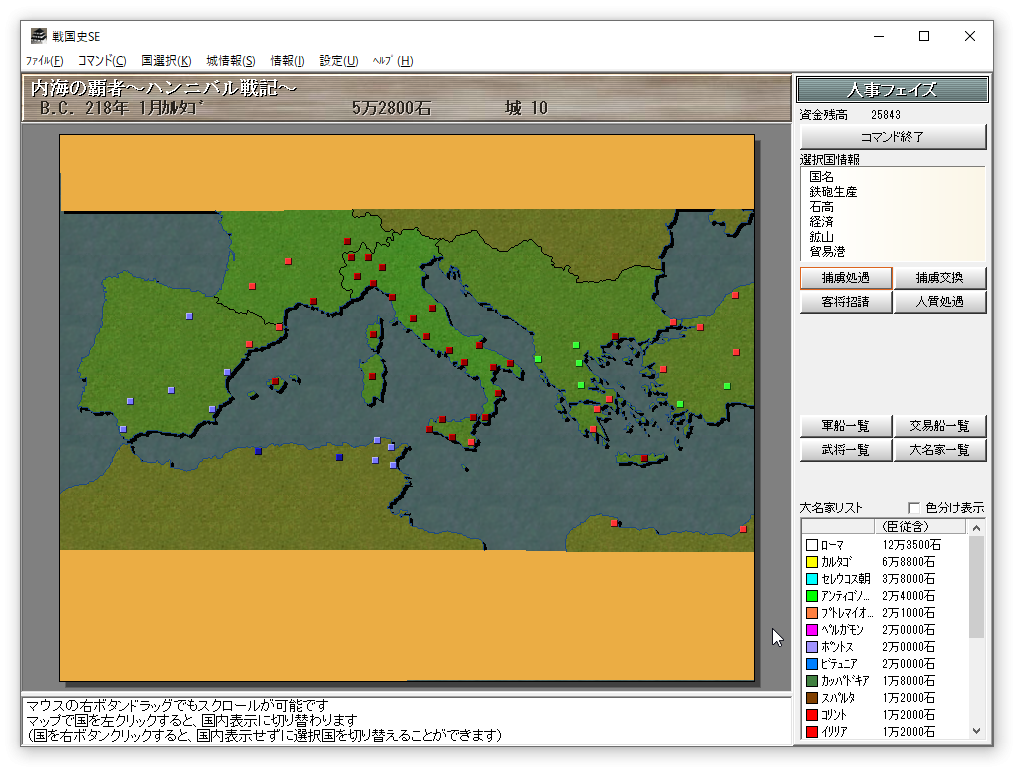The height and width of the screenshot is (767, 1014).
Task: Click the 捕虜交換 button
Action: 940,278
